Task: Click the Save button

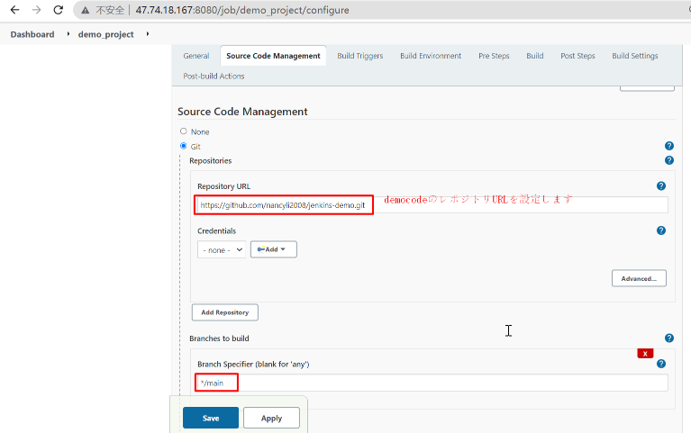Action: pyautogui.click(x=211, y=418)
